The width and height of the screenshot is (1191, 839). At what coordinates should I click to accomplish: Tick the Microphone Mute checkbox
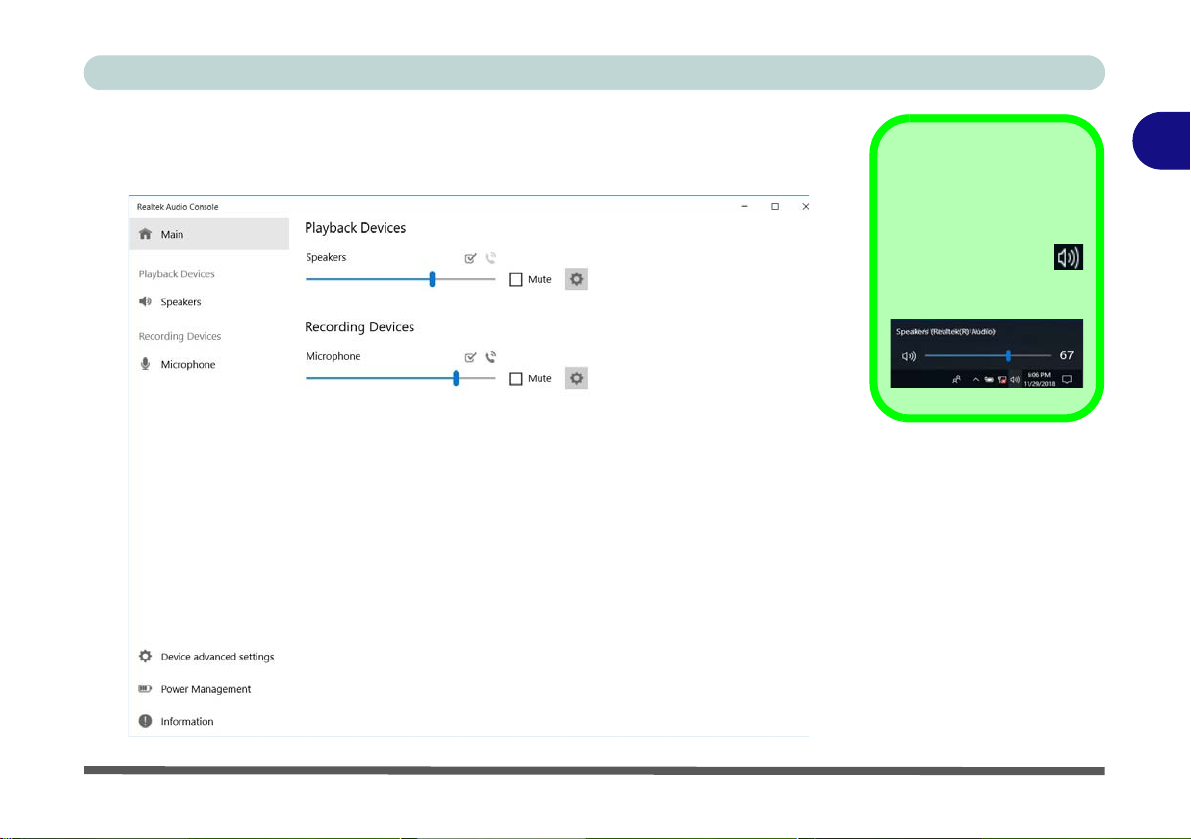pos(516,378)
